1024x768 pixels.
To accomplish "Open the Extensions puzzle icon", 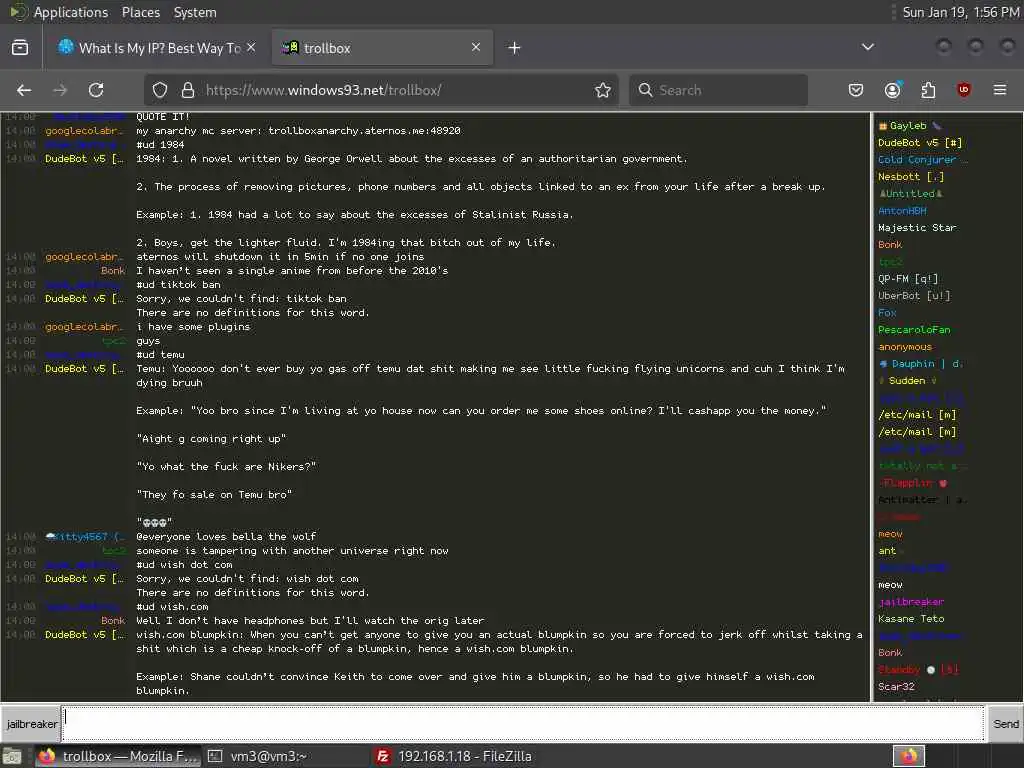I will [928, 90].
